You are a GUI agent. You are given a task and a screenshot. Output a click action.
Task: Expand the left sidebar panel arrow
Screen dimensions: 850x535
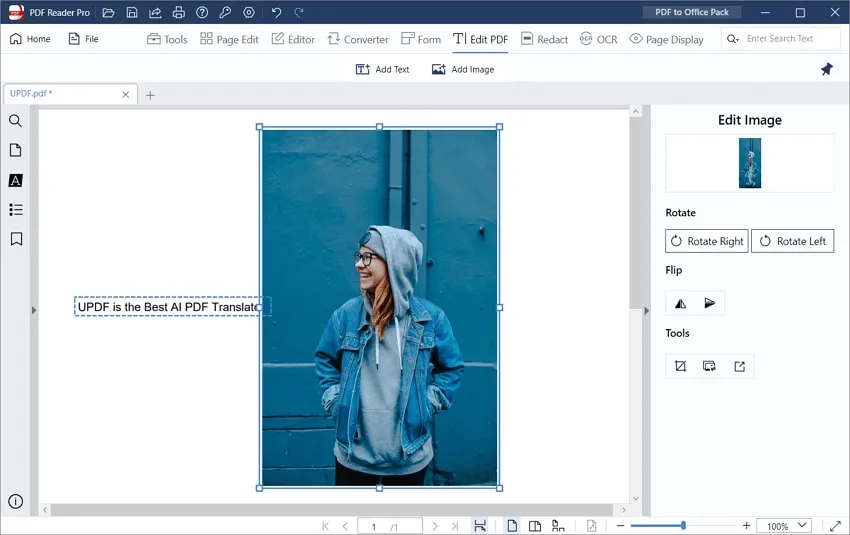tap(33, 311)
